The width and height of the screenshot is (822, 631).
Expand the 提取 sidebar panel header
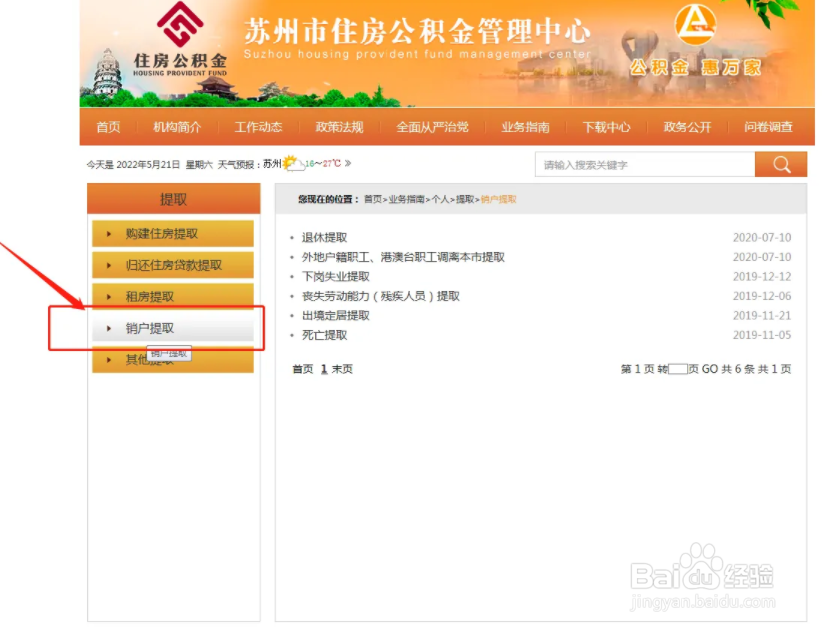[175, 198]
